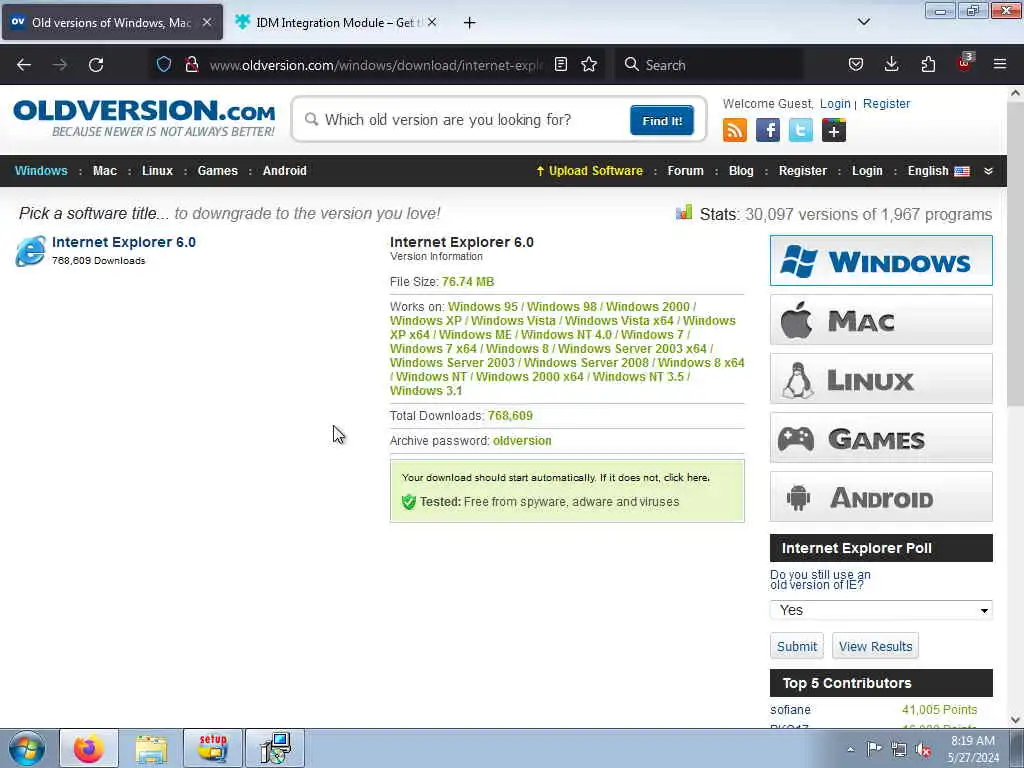Click the OLDVERSION.com logo
The width and height of the screenshot is (1024, 768).
point(144,118)
